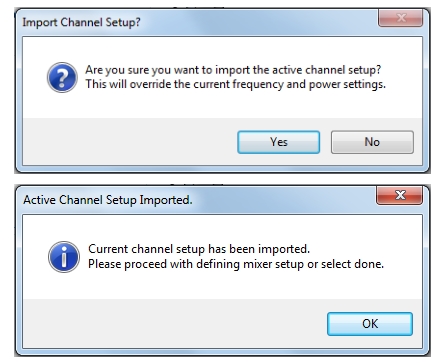The width and height of the screenshot is (437, 363).
Task: Click the 'Current channel setup has been imported' line
Action: click(x=199, y=249)
